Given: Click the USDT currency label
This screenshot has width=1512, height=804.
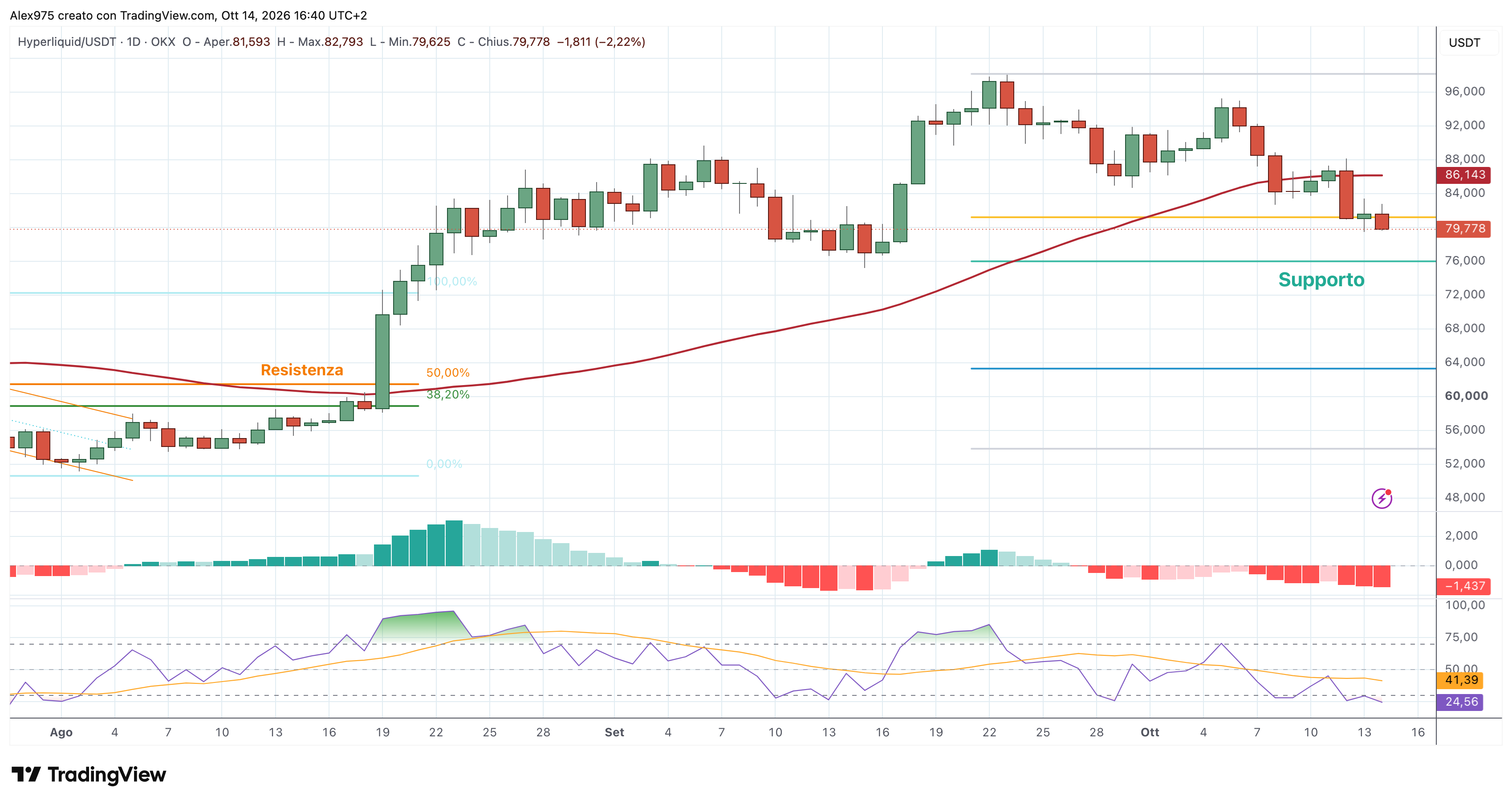Looking at the screenshot, I should [1464, 42].
